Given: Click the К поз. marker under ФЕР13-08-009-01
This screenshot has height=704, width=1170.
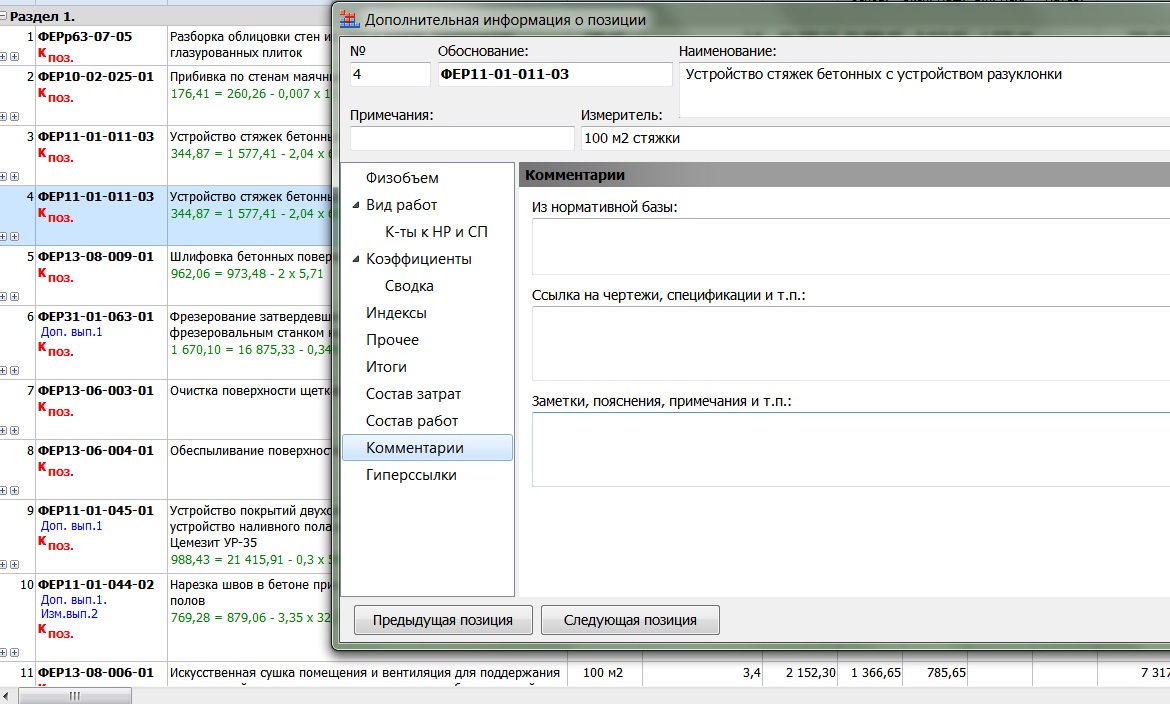Looking at the screenshot, I should [x=55, y=275].
